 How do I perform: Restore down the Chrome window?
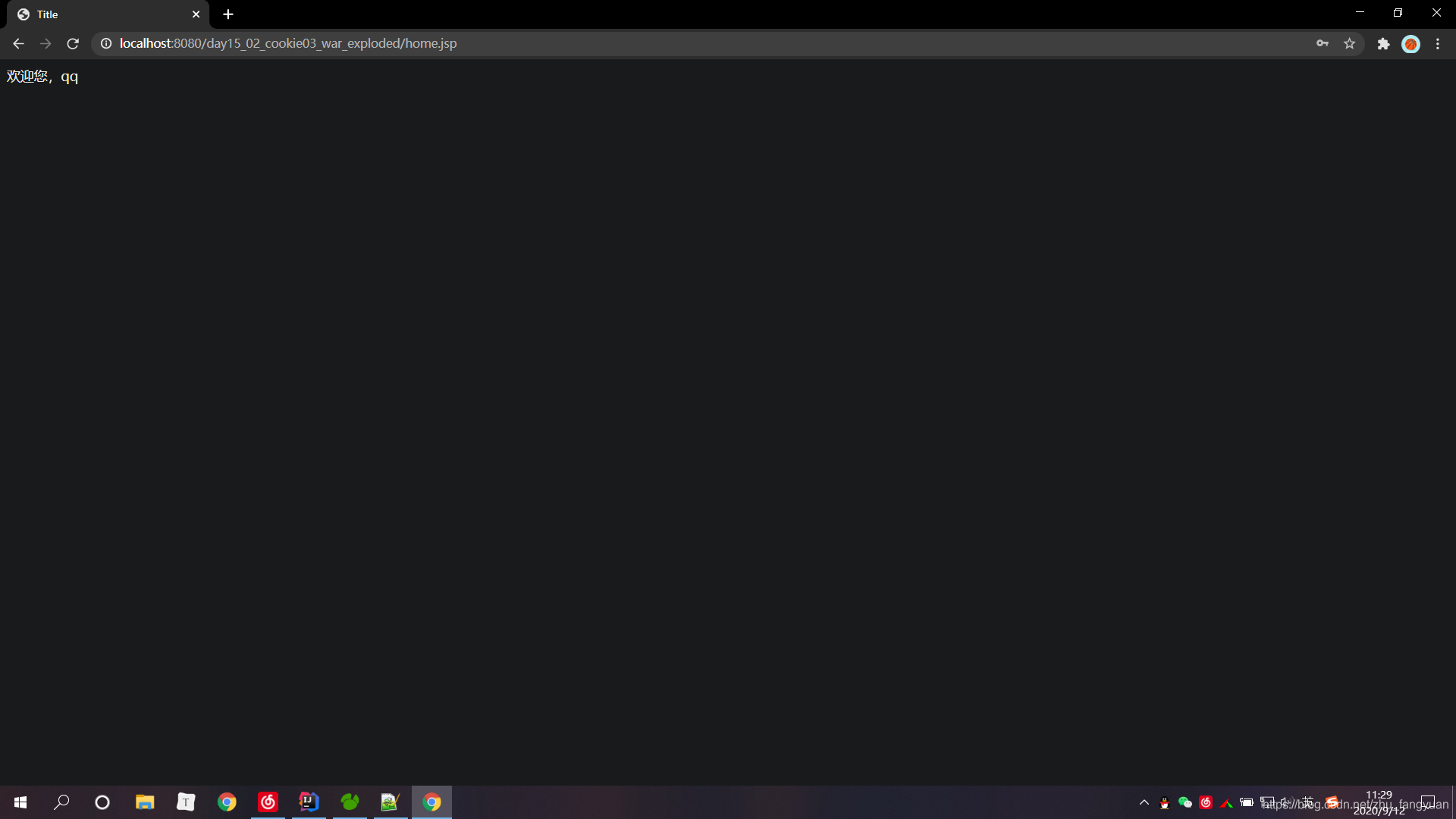tap(1398, 13)
